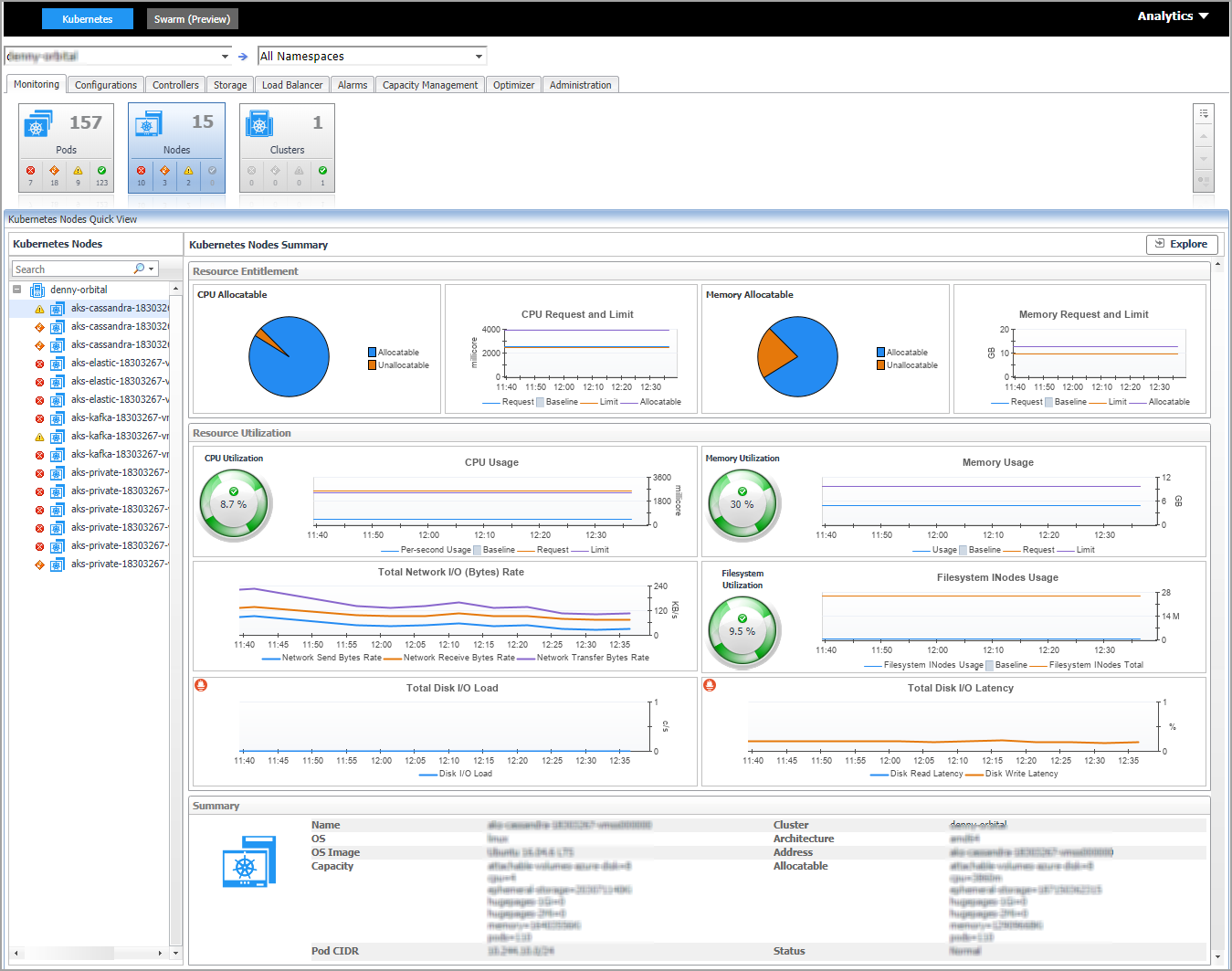Click the blue arrow next to cluster selector
1232x971 pixels.
(243, 57)
